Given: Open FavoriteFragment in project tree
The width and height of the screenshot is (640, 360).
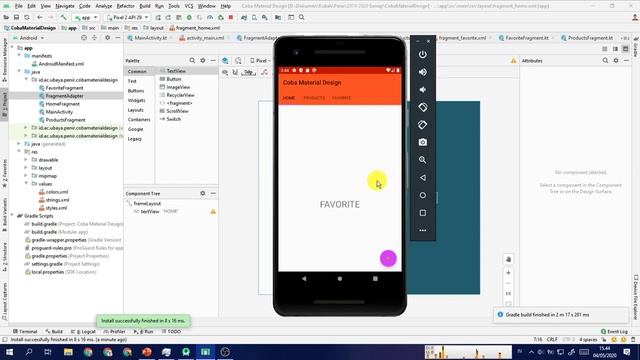Looking at the screenshot, I should coord(64,88).
